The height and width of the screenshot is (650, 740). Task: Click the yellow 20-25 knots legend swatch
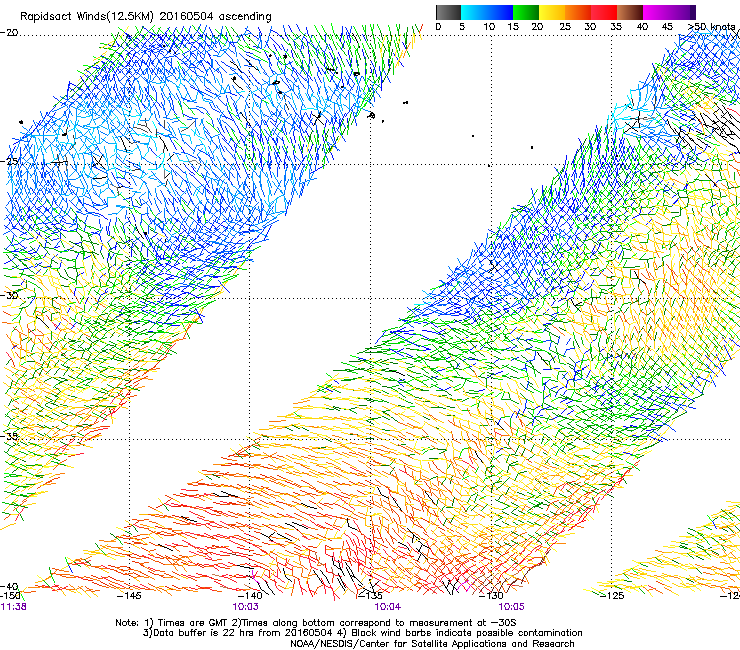(x=552, y=12)
